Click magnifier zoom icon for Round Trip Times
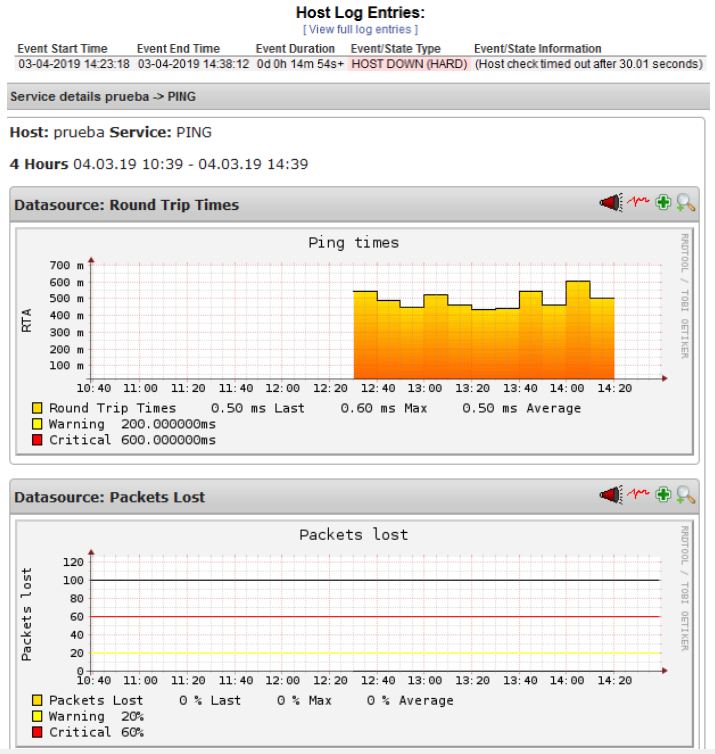Viewport: 715px width, 754px height. (x=685, y=204)
